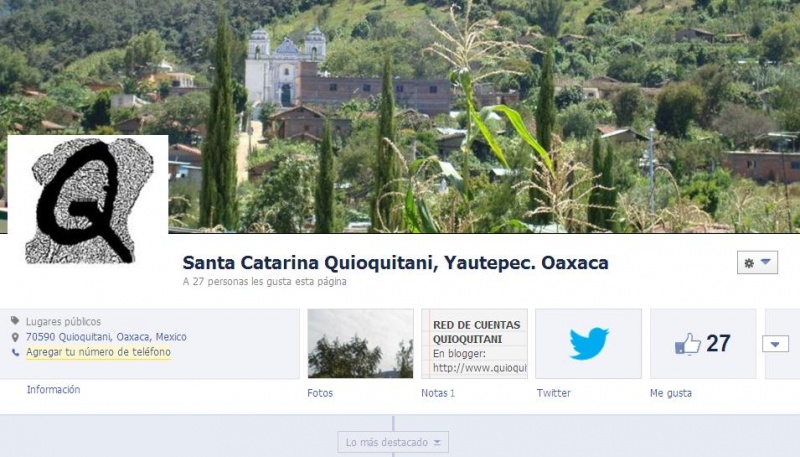The height and width of the screenshot is (457, 800).
Task: Click the Notas 1 label
Action: click(438, 393)
